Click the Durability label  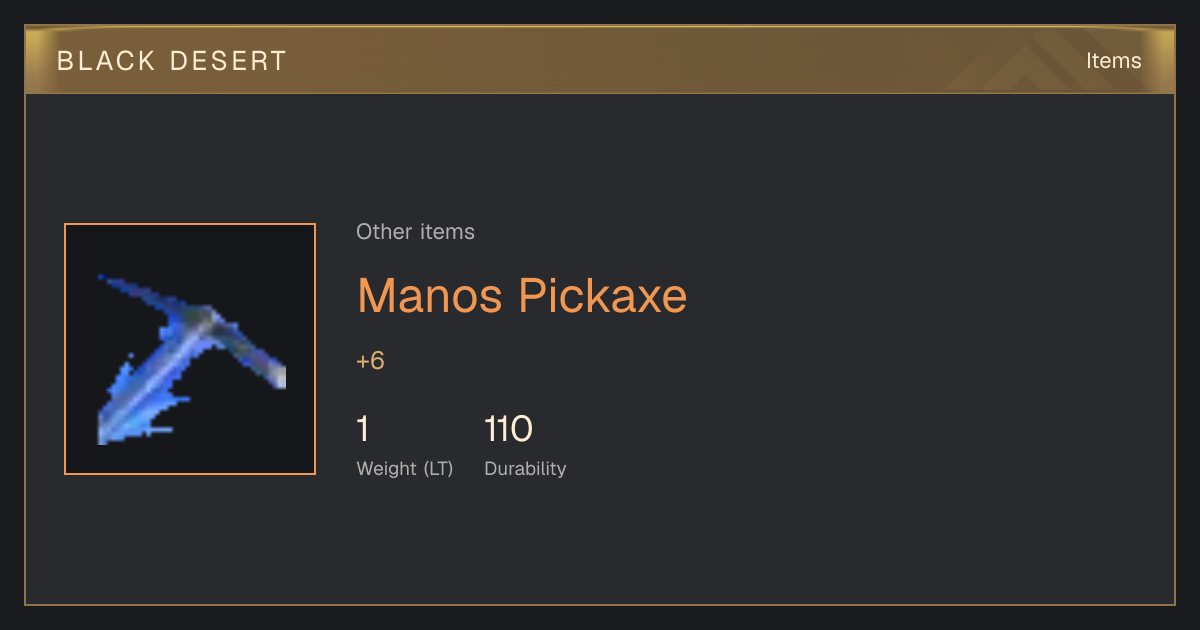tap(525, 469)
